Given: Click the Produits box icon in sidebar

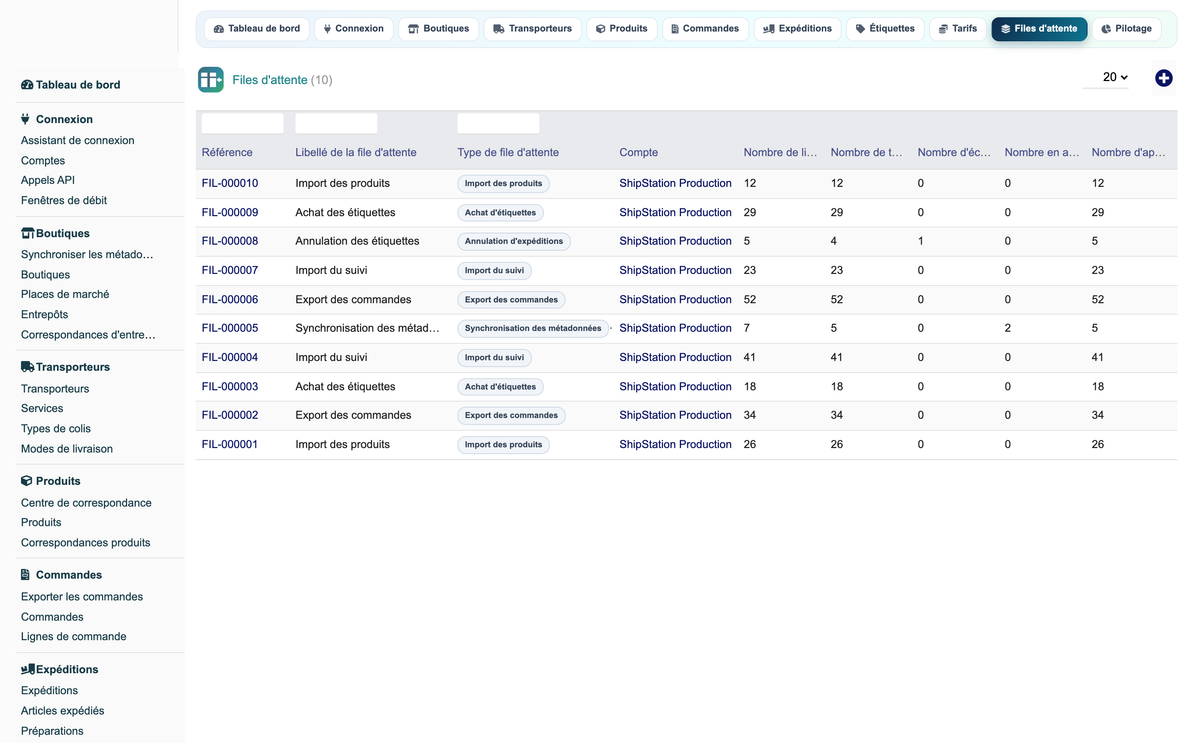Looking at the screenshot, I should [27, 481].
